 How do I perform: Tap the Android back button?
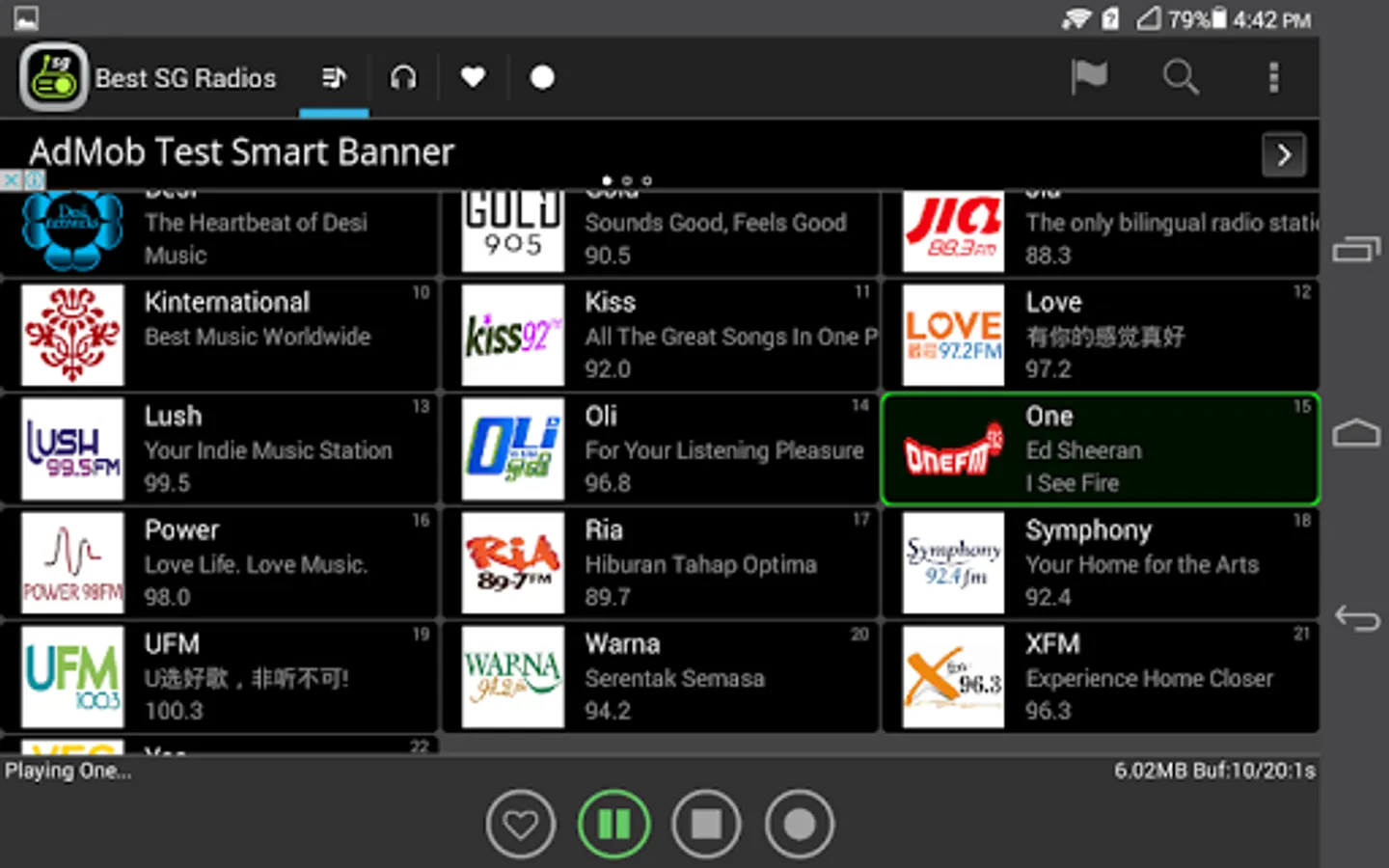click(x=1356, y=617)
